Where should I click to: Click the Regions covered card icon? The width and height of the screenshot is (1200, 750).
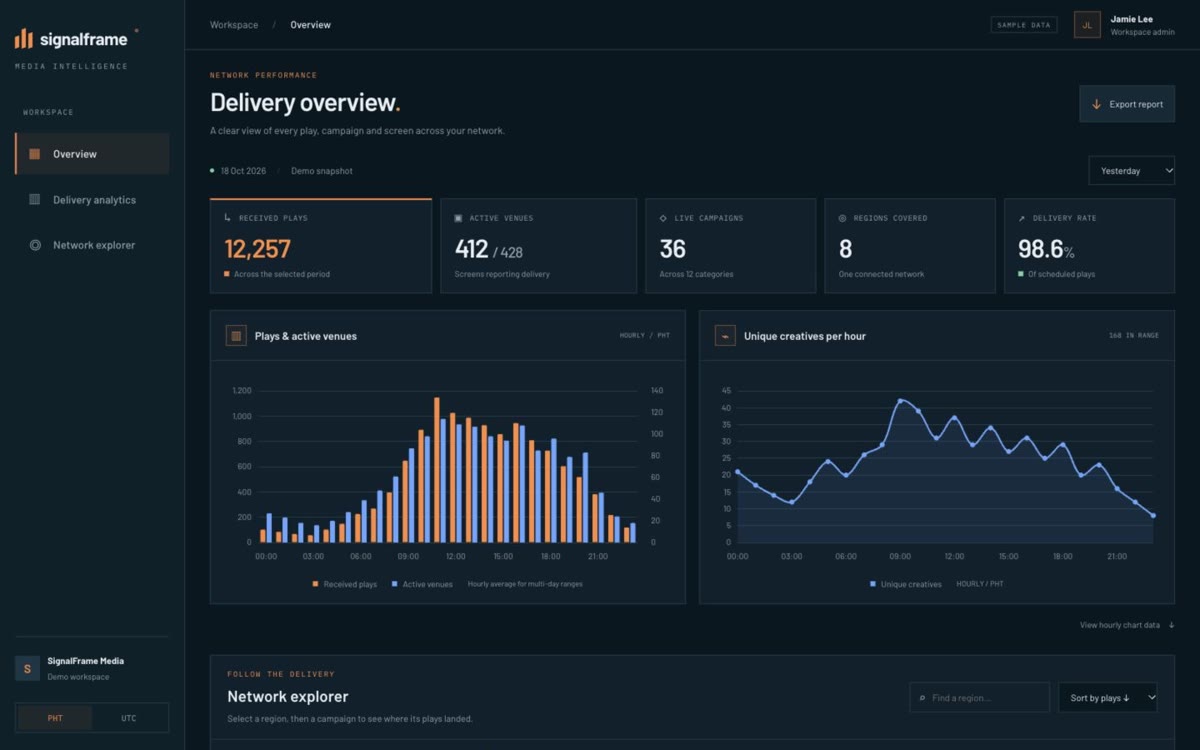click(842, 218)
